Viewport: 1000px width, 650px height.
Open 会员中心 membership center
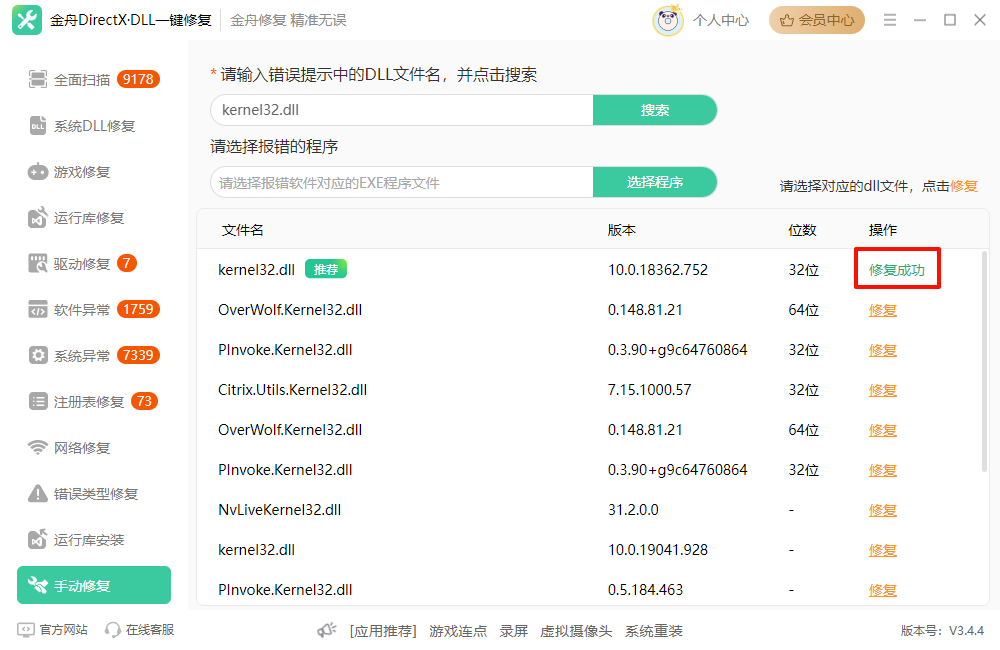[x=816, y=19]
